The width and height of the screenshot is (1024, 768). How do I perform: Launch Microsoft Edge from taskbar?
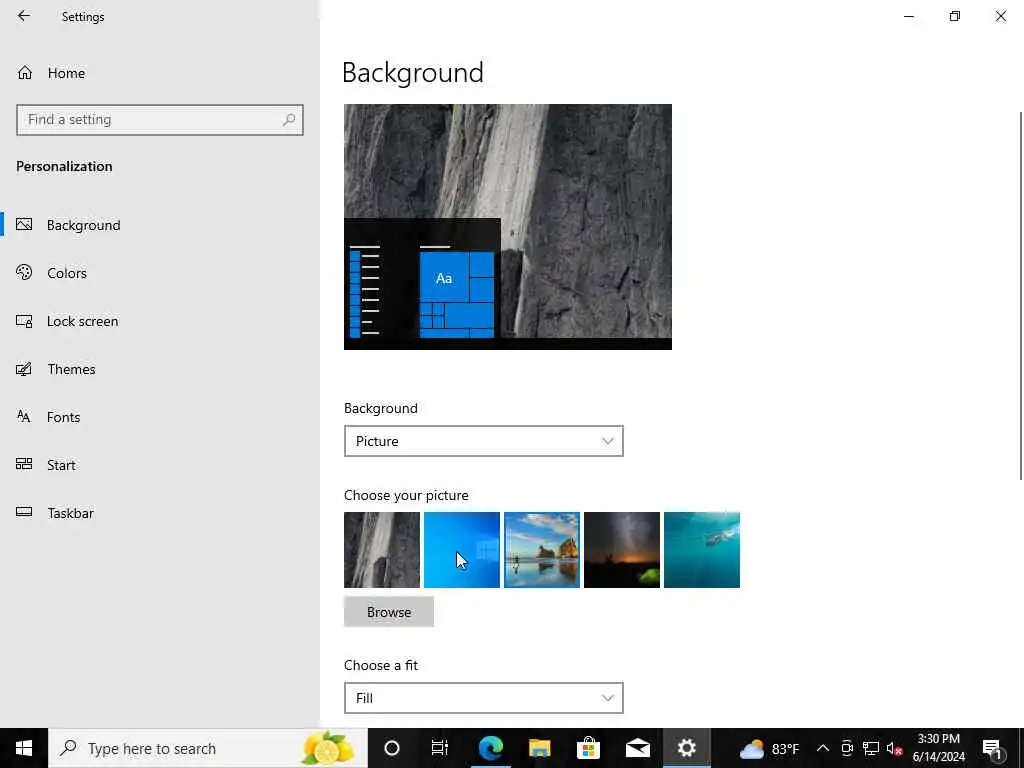point(490,748)
